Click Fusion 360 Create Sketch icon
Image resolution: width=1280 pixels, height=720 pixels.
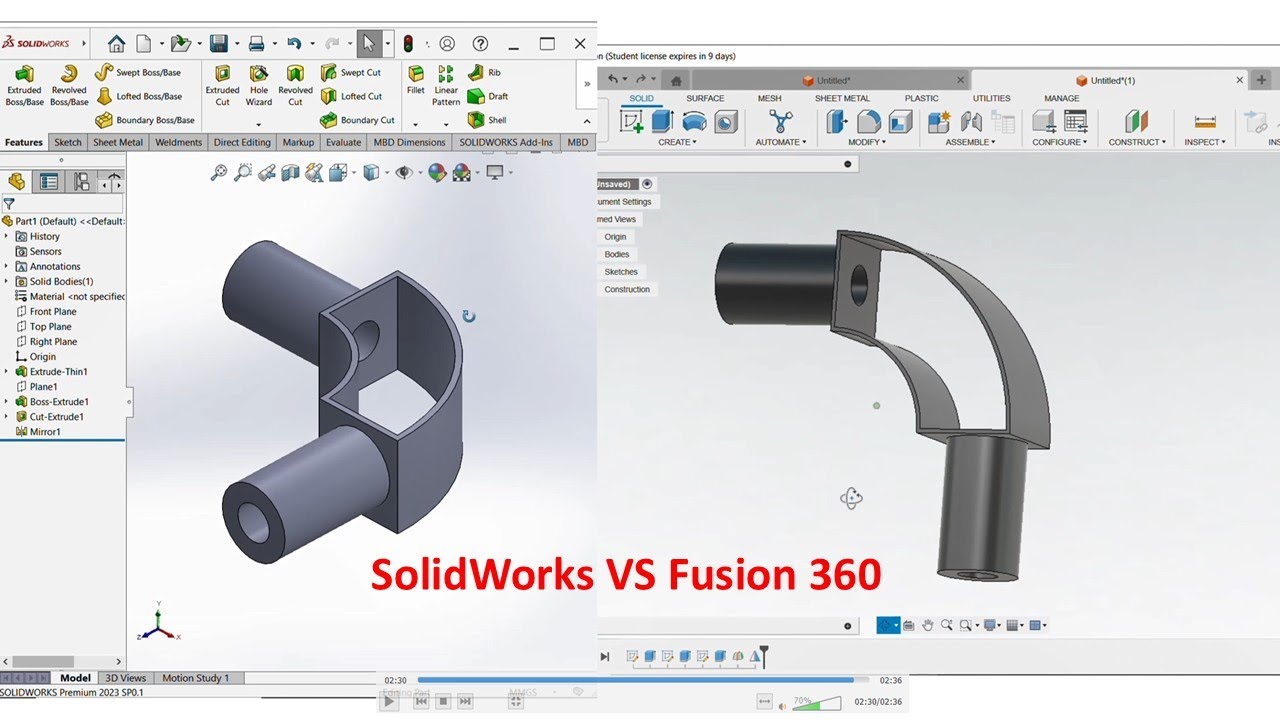click(x=632, y=122)
